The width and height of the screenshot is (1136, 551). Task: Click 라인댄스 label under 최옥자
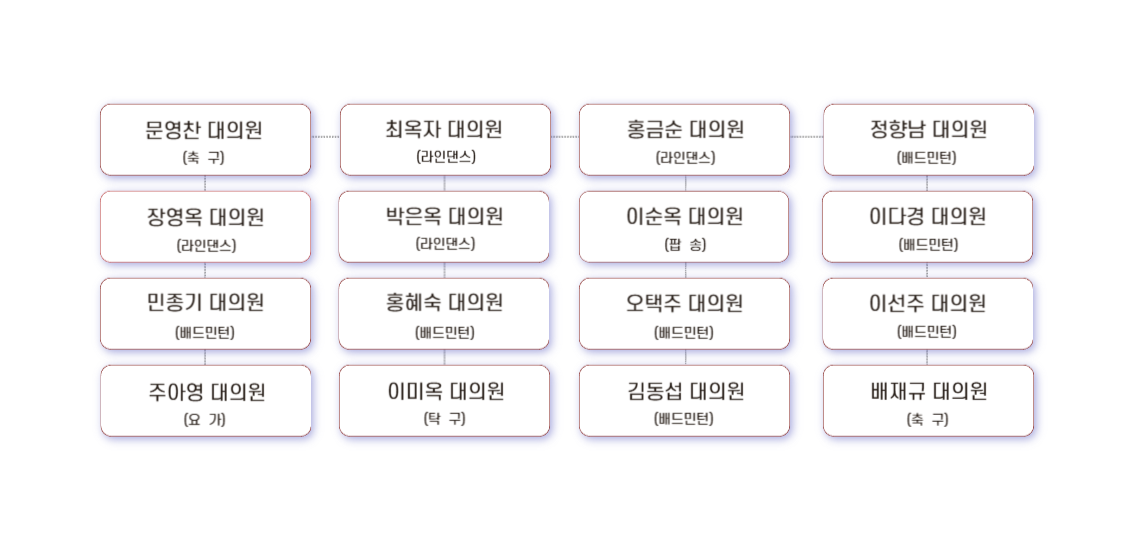pos(446,156)
